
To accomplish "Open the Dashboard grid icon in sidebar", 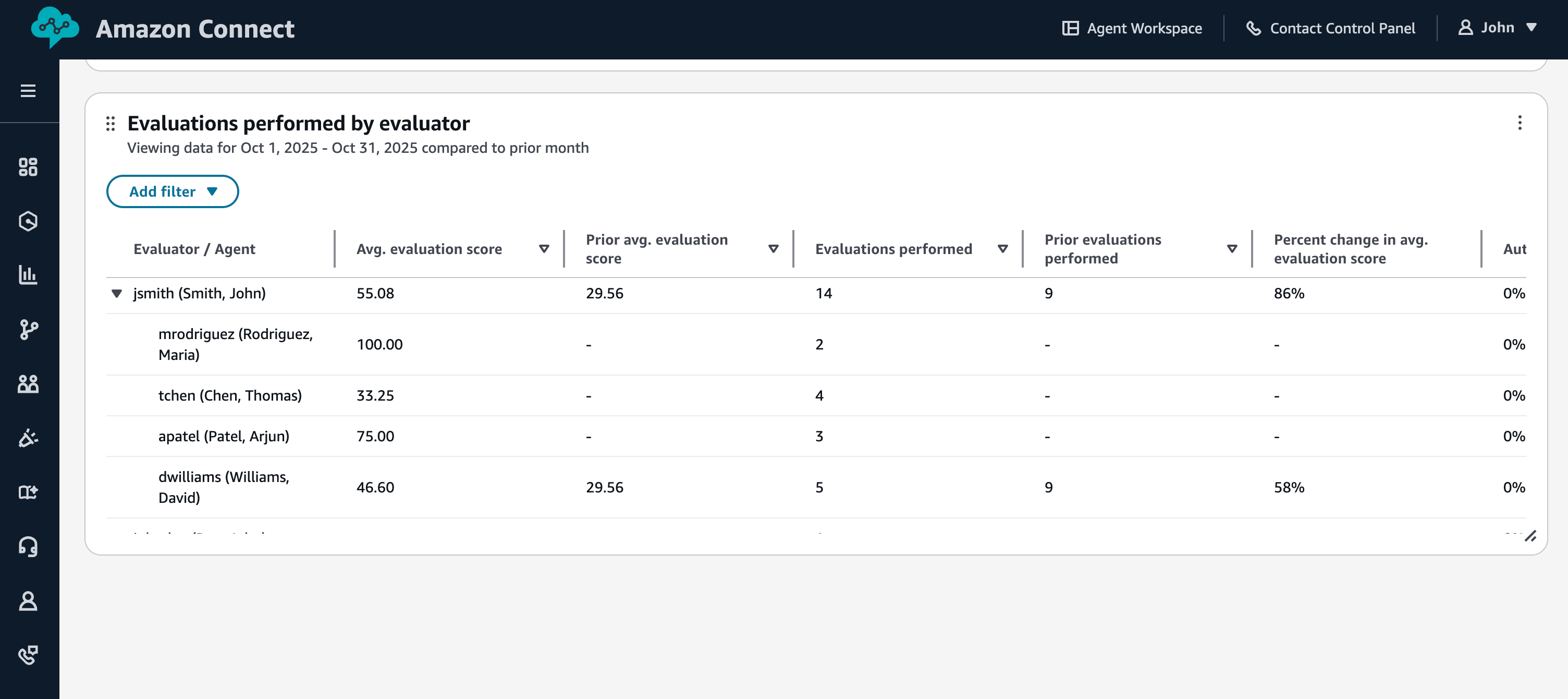I will click(x=27, y=167).
